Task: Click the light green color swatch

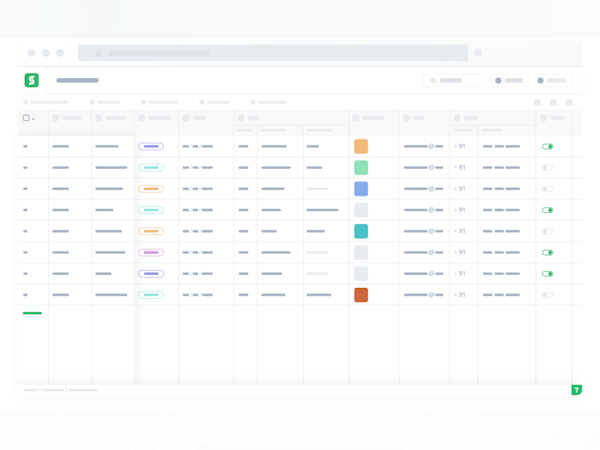Action: coord(361,168)
